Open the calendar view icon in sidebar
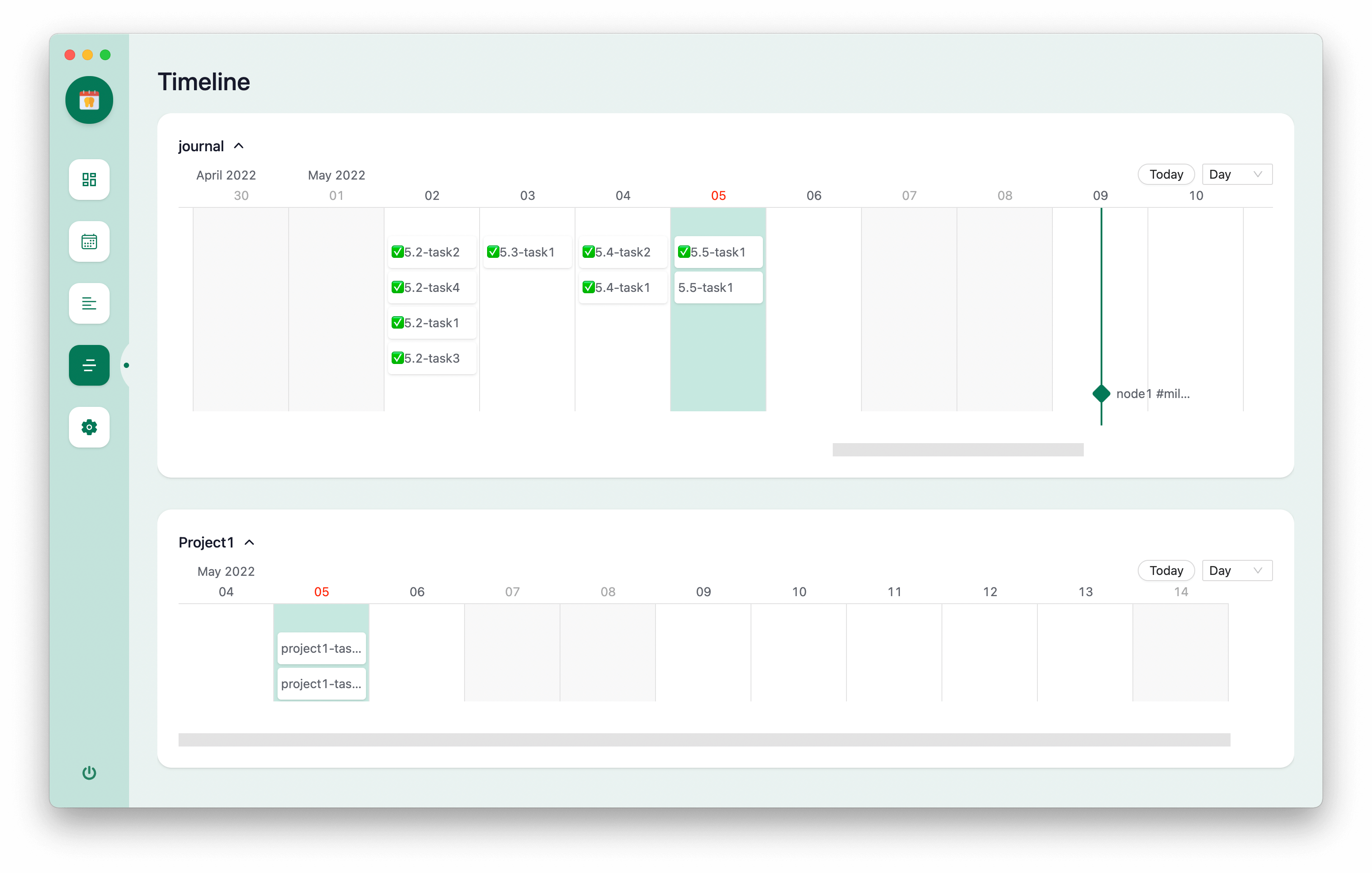1372x873 pixels. point(89,241)
